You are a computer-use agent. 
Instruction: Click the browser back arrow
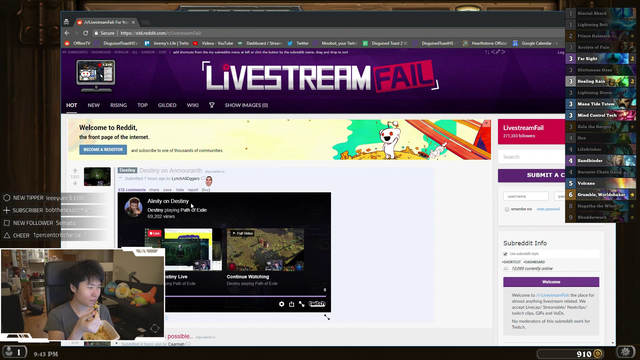(67, 33)
